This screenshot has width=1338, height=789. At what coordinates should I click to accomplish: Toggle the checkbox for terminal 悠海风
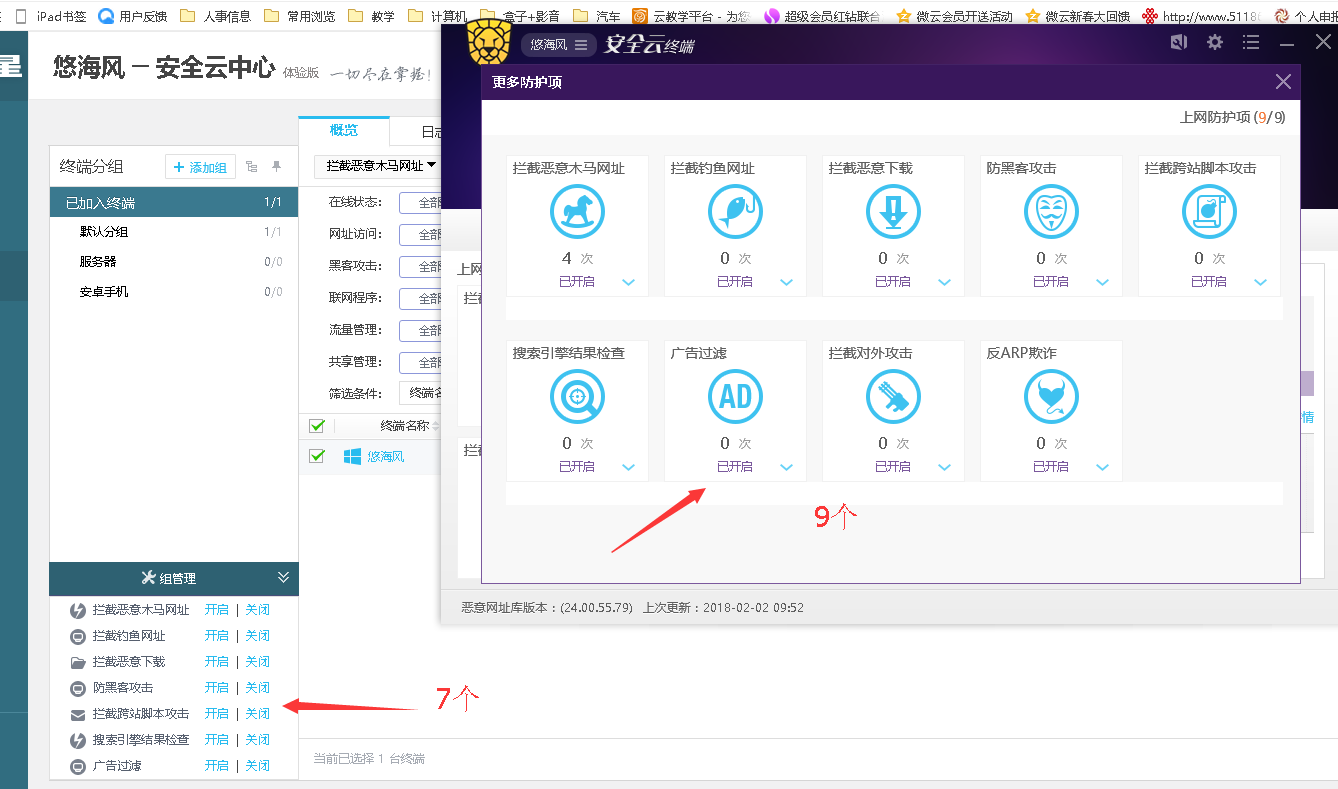(x=317, y=456)
